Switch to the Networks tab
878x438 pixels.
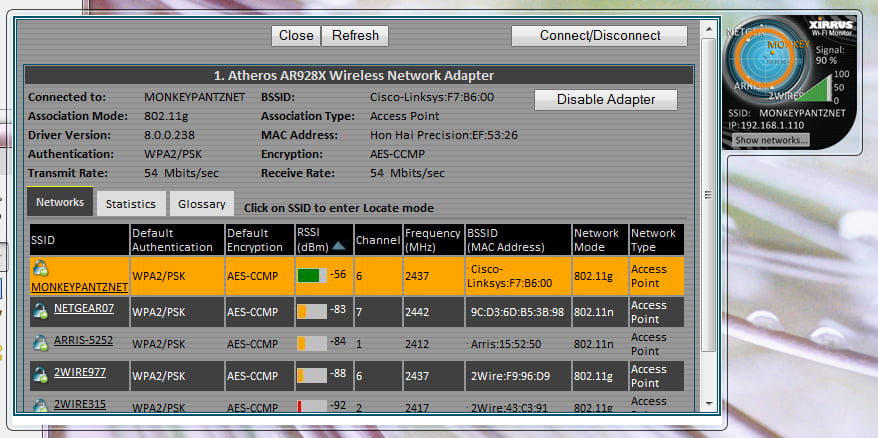pos(60,202)
